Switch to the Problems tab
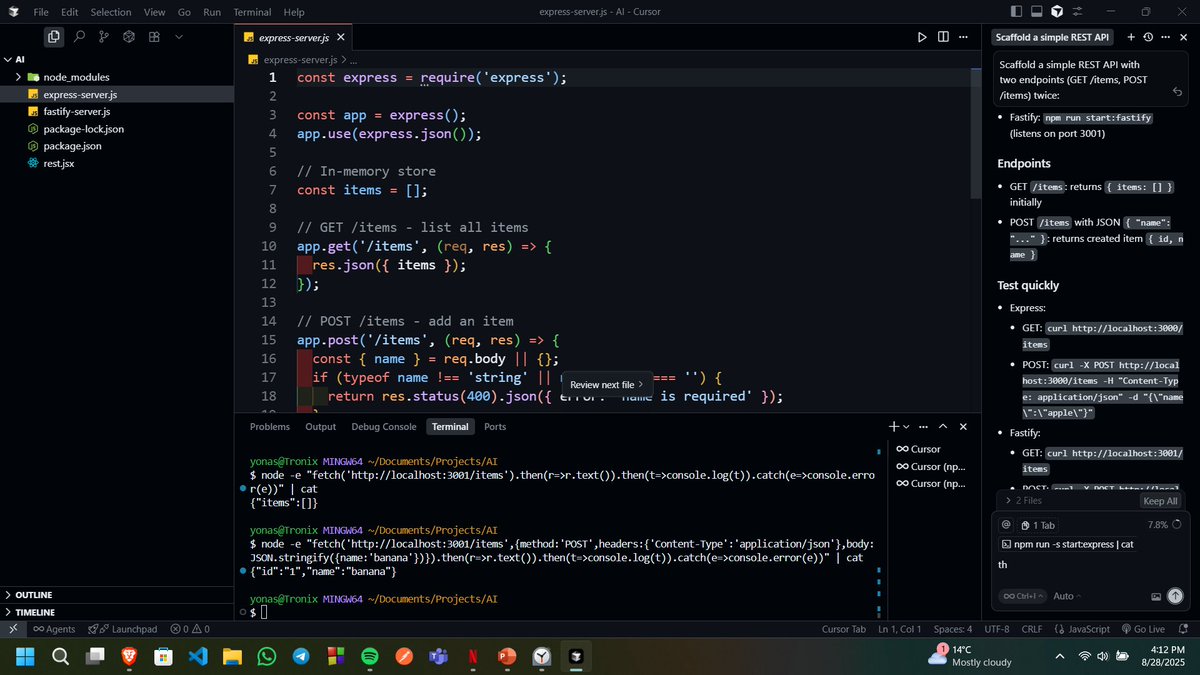This screenshot has height=675, width=1200. tap(270, 426)
